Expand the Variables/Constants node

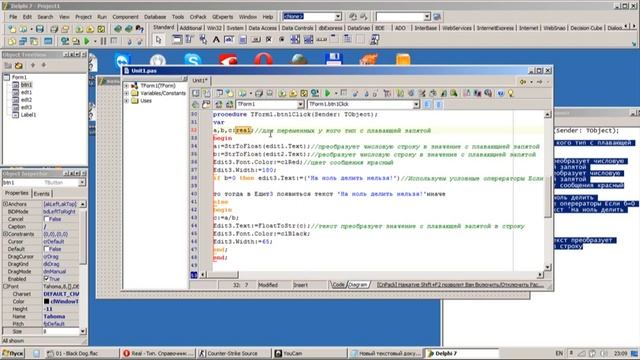point(127,93)
